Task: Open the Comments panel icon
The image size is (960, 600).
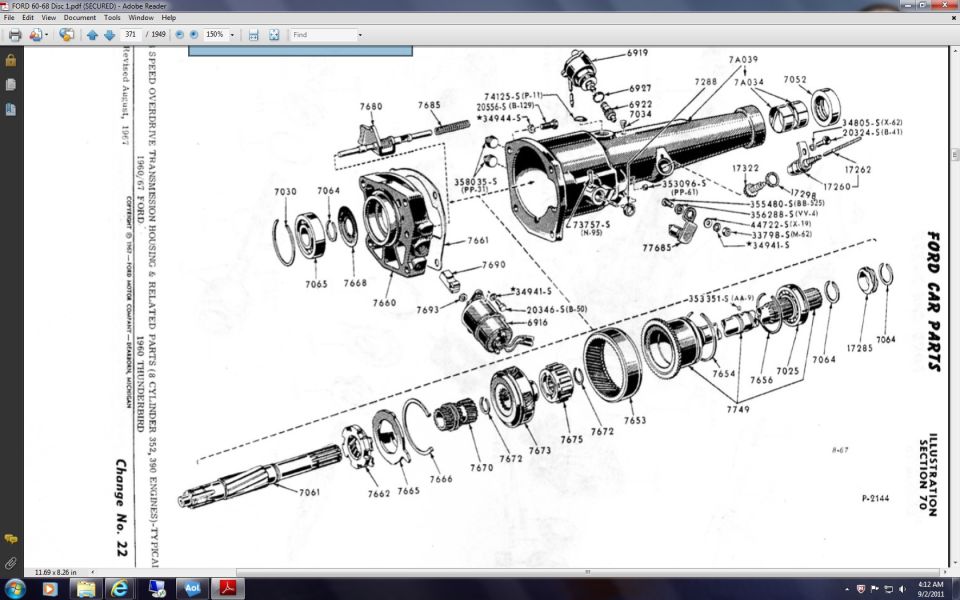Action: pos(10,539)
